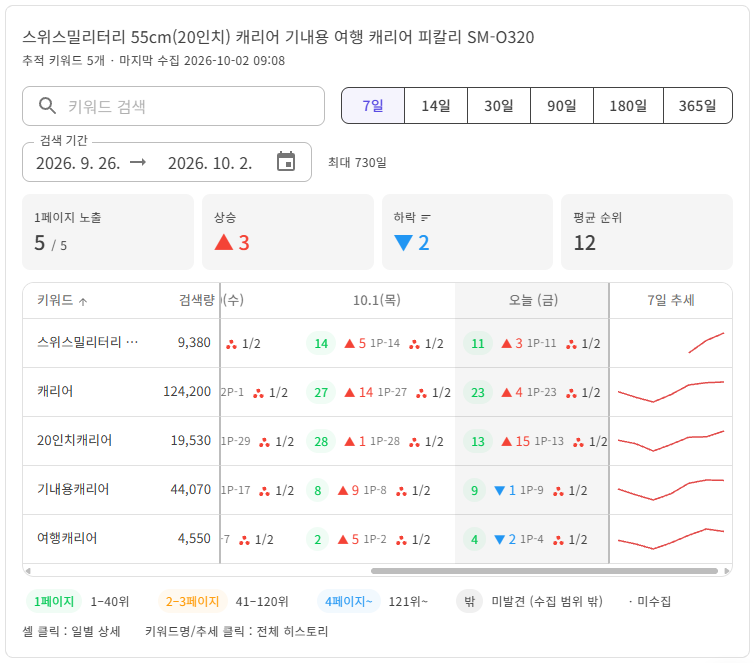
Task: Click 10.1 red cluster icon for 여행캐리어
Action: (401, 540)
